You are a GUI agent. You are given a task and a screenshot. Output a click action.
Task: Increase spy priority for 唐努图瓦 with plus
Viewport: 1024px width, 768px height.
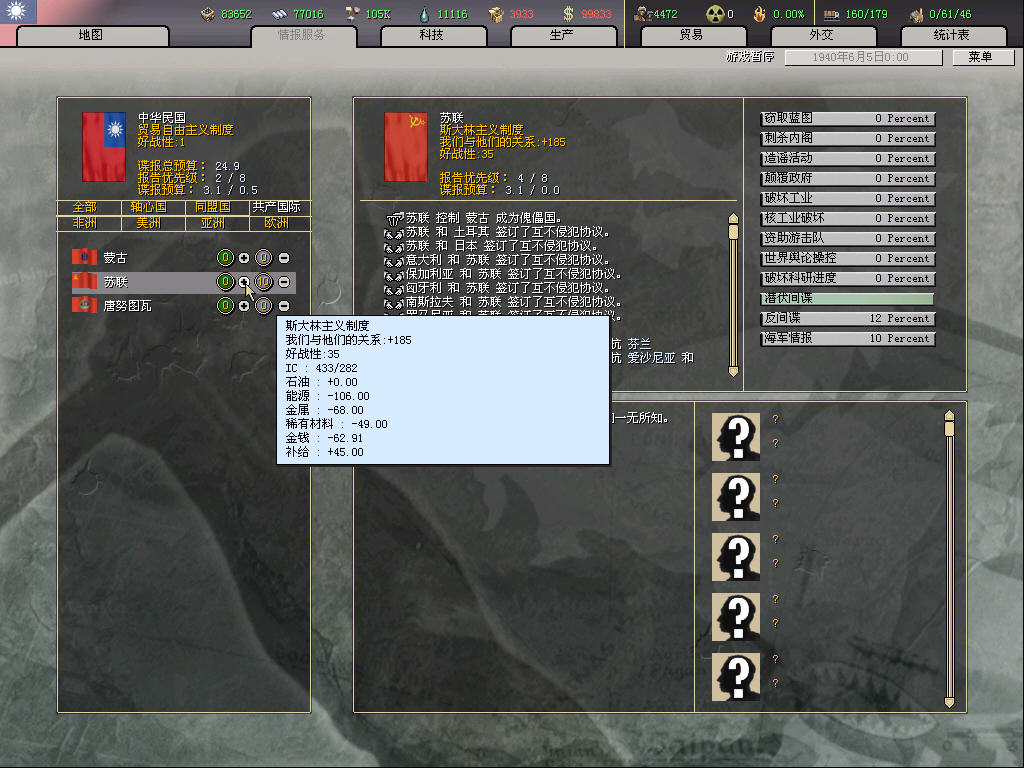point(244,306)
